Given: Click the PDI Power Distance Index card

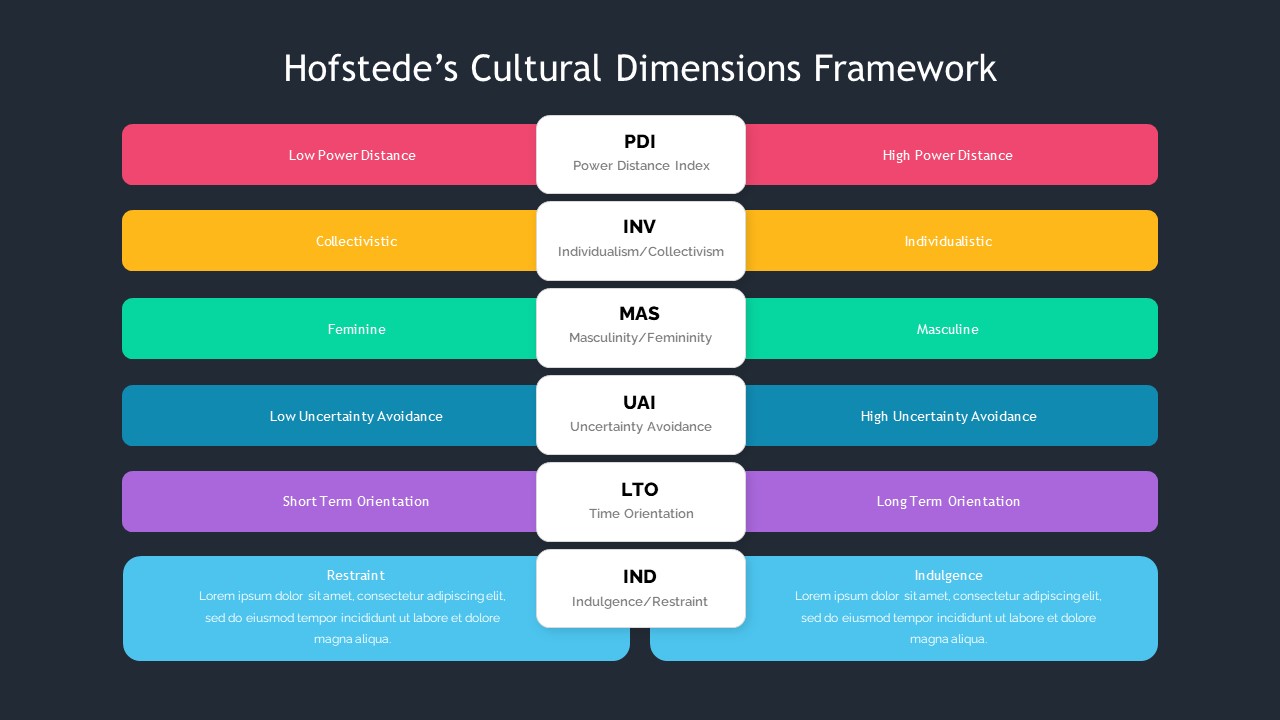Looking at the screenshot, I should [x=641, y=154].
